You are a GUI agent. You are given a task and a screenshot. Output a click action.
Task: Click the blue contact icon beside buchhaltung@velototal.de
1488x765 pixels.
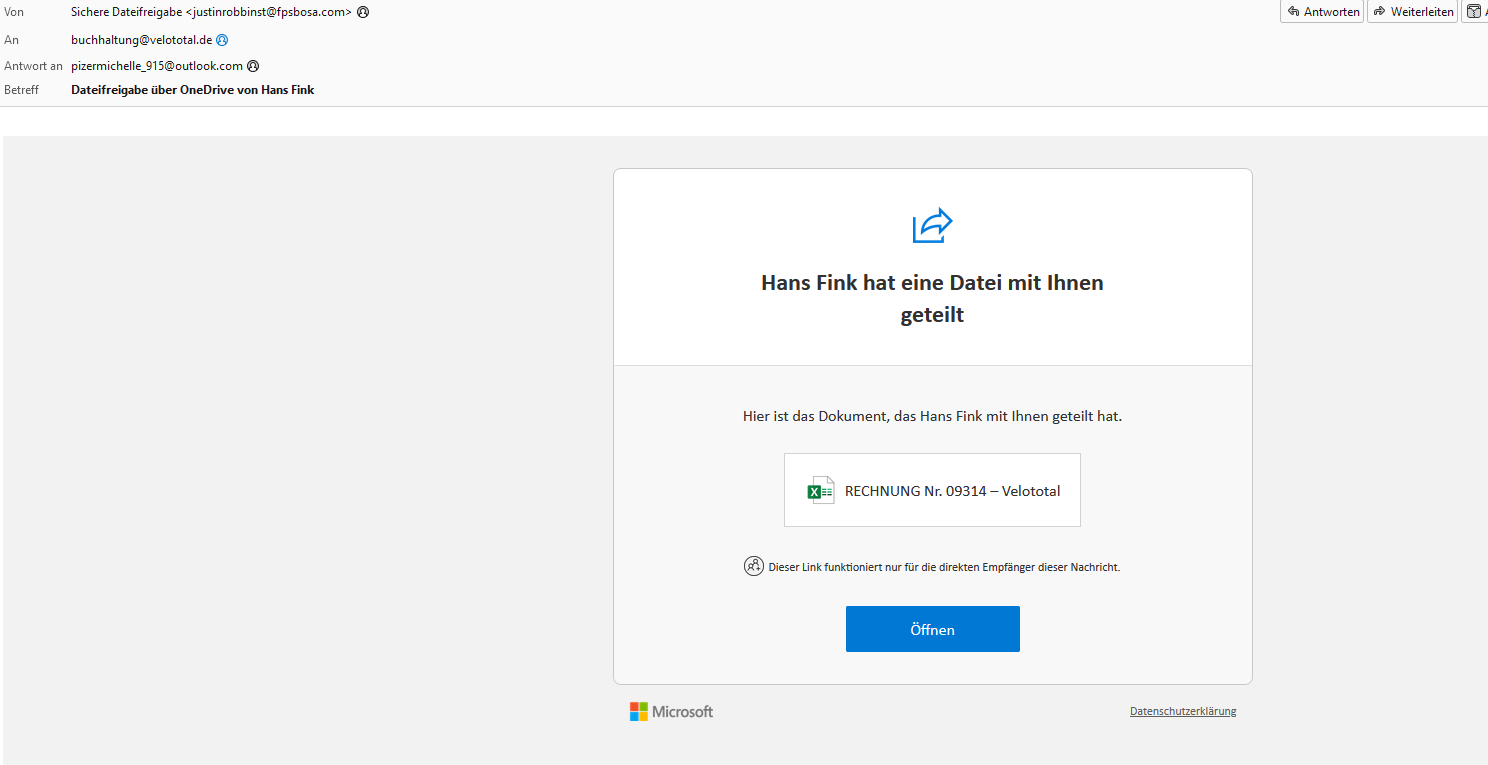point(222,40)
